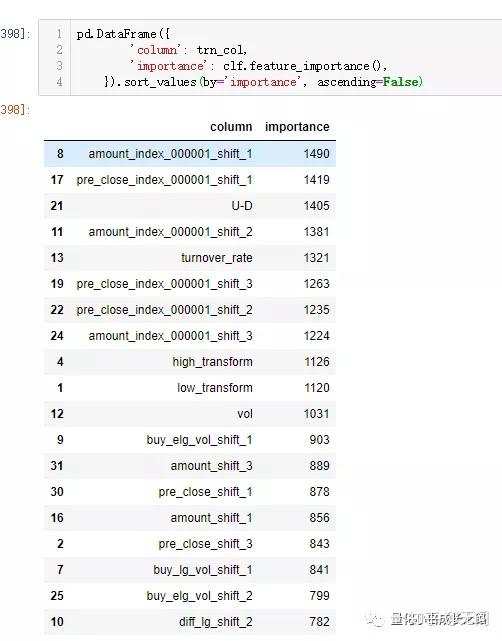502x641 pixels.
Task: Click the amount_shift_3 row
Action: click(190, 466)
